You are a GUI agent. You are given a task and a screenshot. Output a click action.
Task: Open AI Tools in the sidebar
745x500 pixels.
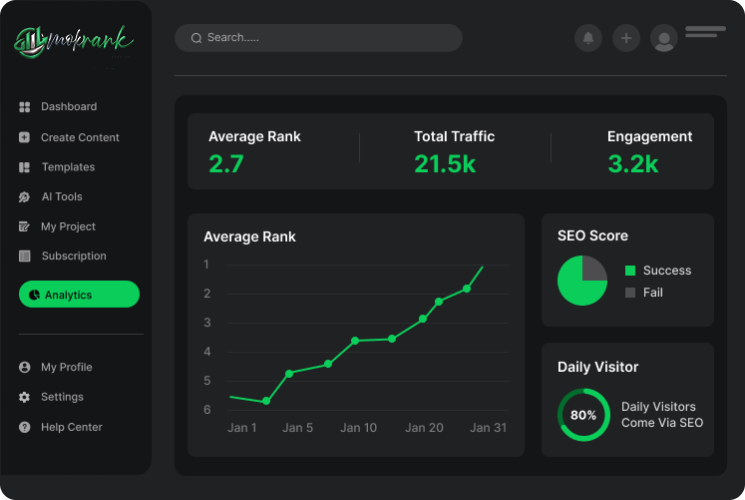tap(51, 197)
